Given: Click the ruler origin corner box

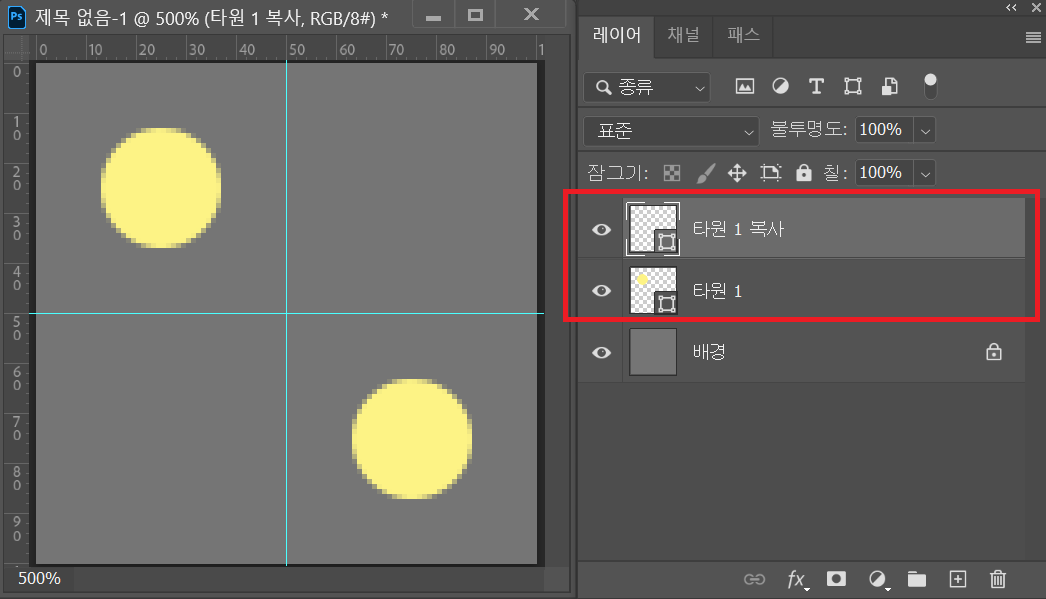Looking at the screenshot, I should 17,48.
